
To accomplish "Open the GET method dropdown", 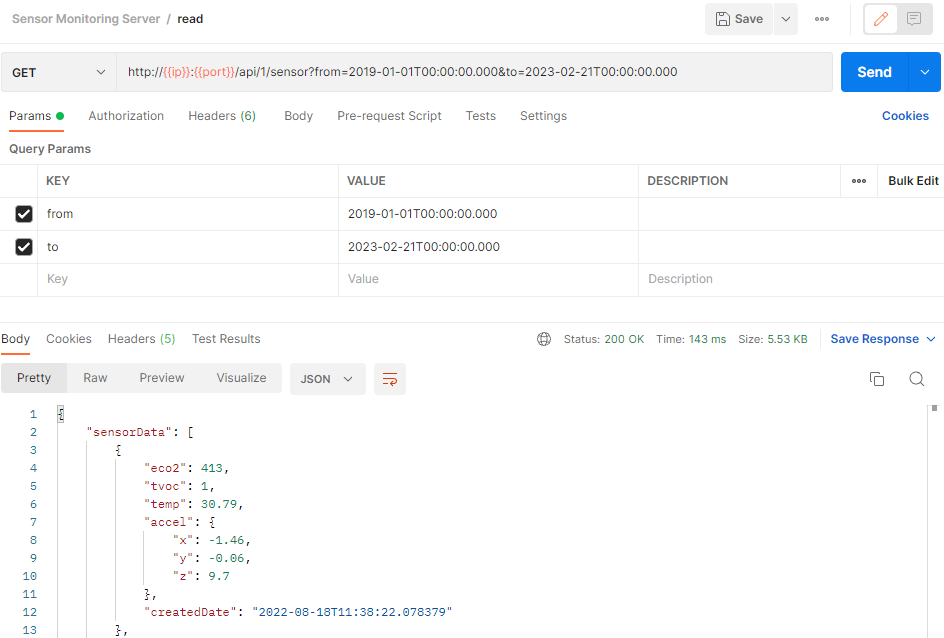I will pyautogui.click(x=58, y=72).
